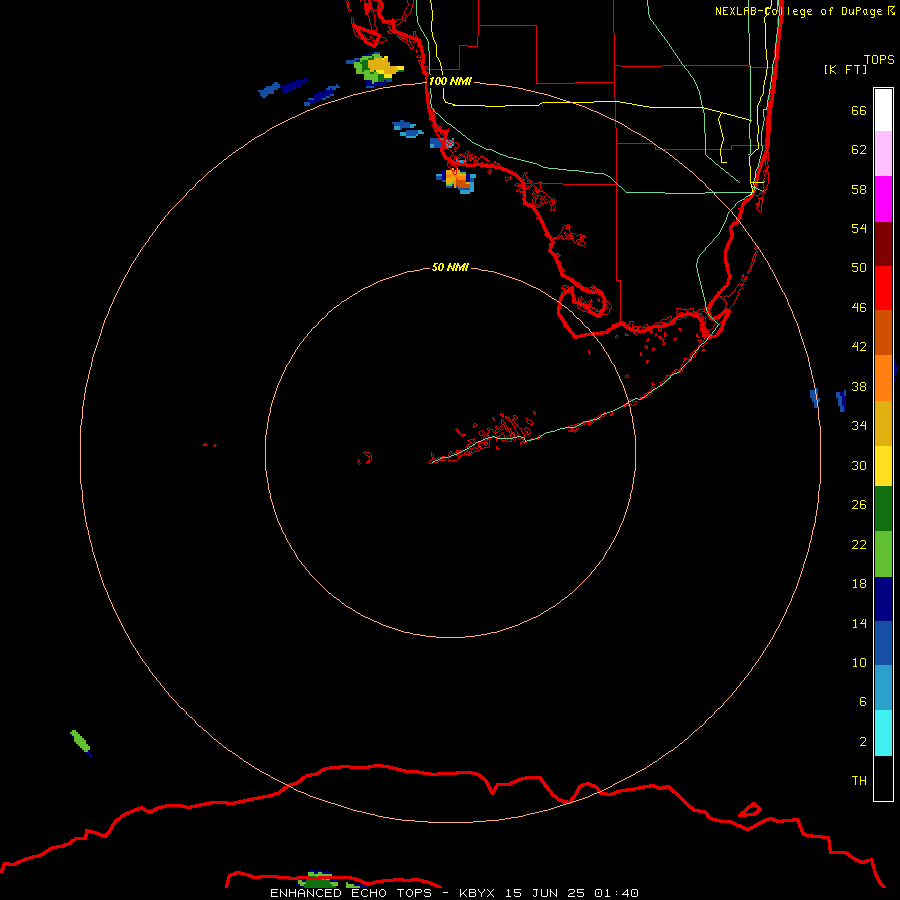
Task: Click the [K FT] units label
Action: click(845, 69)
